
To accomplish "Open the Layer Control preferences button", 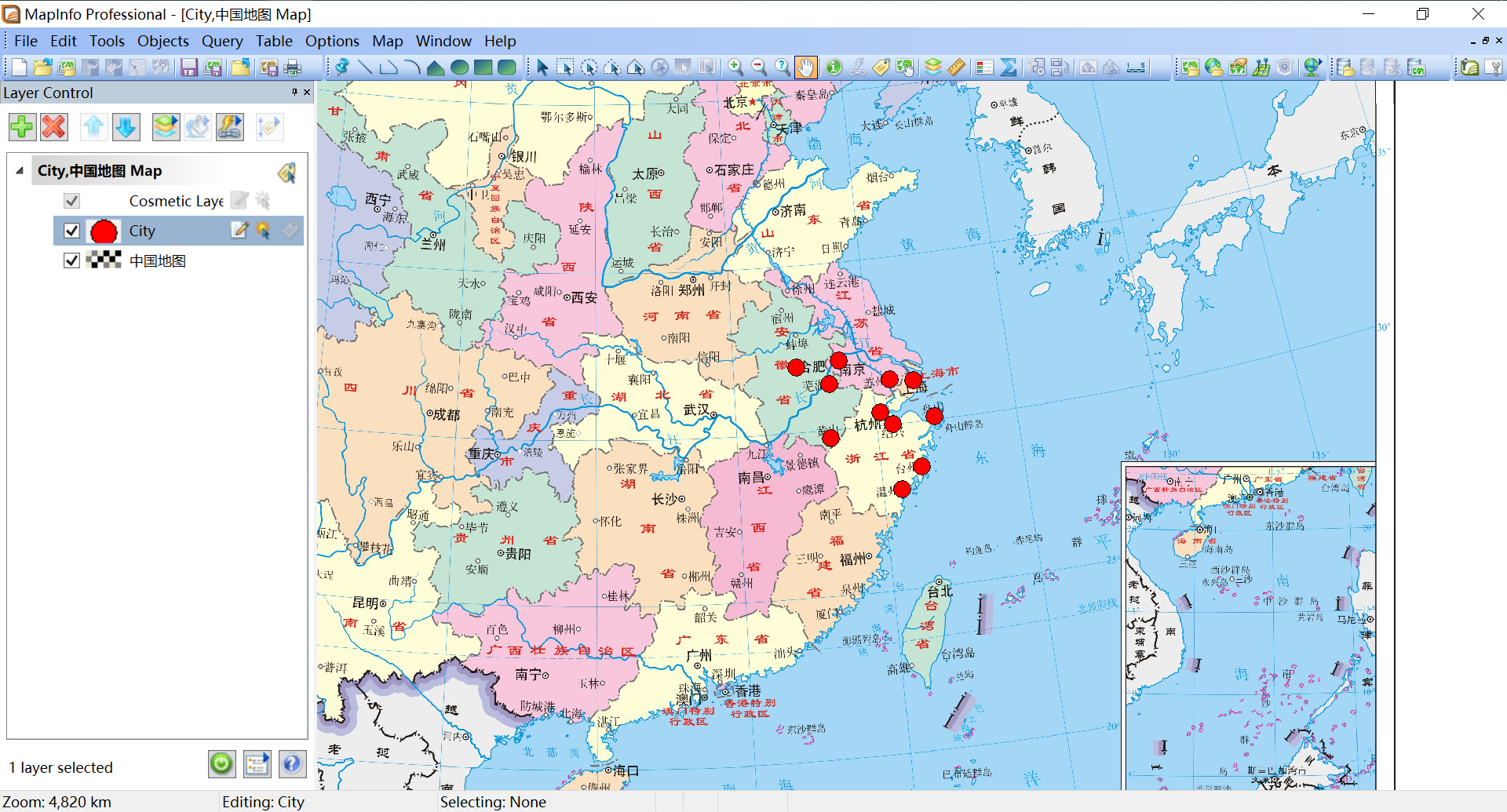I will click(257, 763).
